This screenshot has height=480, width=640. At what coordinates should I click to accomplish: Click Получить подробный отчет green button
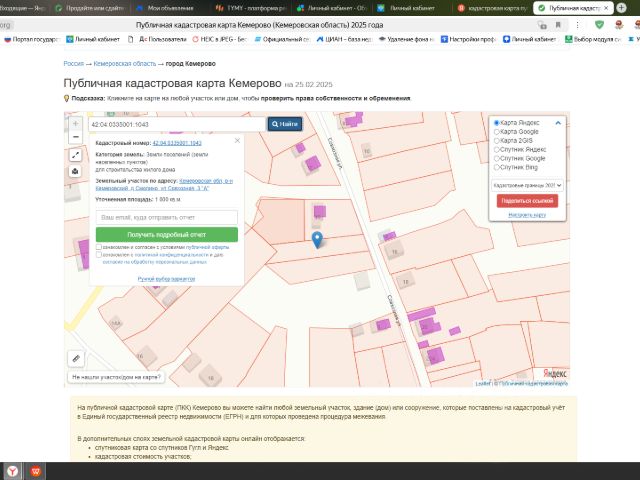click(x=167, y=235)
